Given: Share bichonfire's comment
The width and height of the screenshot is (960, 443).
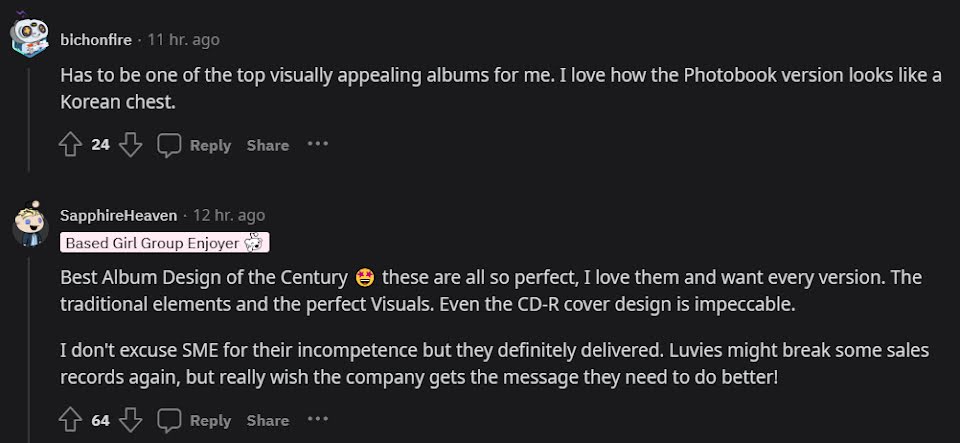Looking at the screenshot, I should click(x=268, y=145).
